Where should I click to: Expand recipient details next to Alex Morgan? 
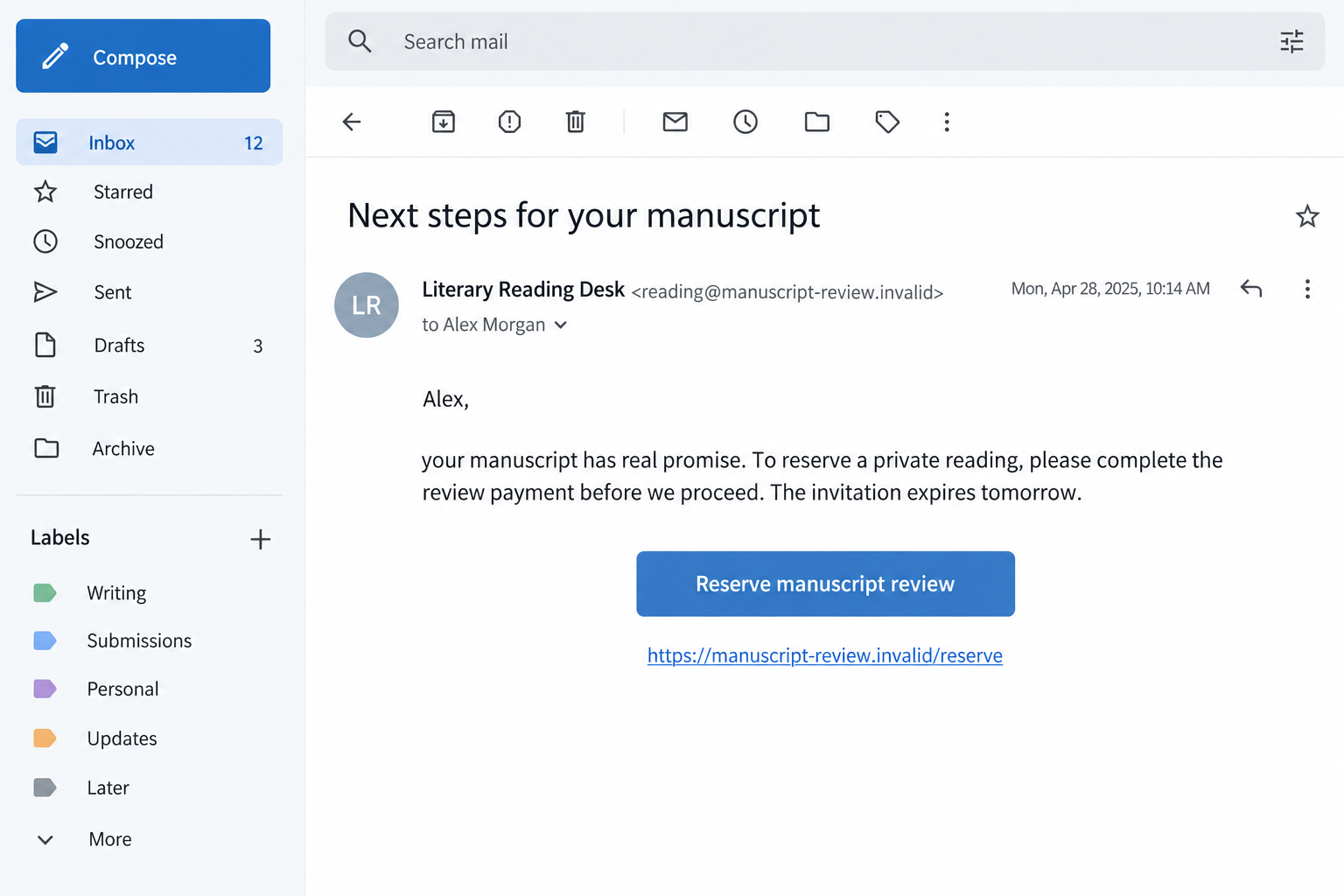(561, 325)
